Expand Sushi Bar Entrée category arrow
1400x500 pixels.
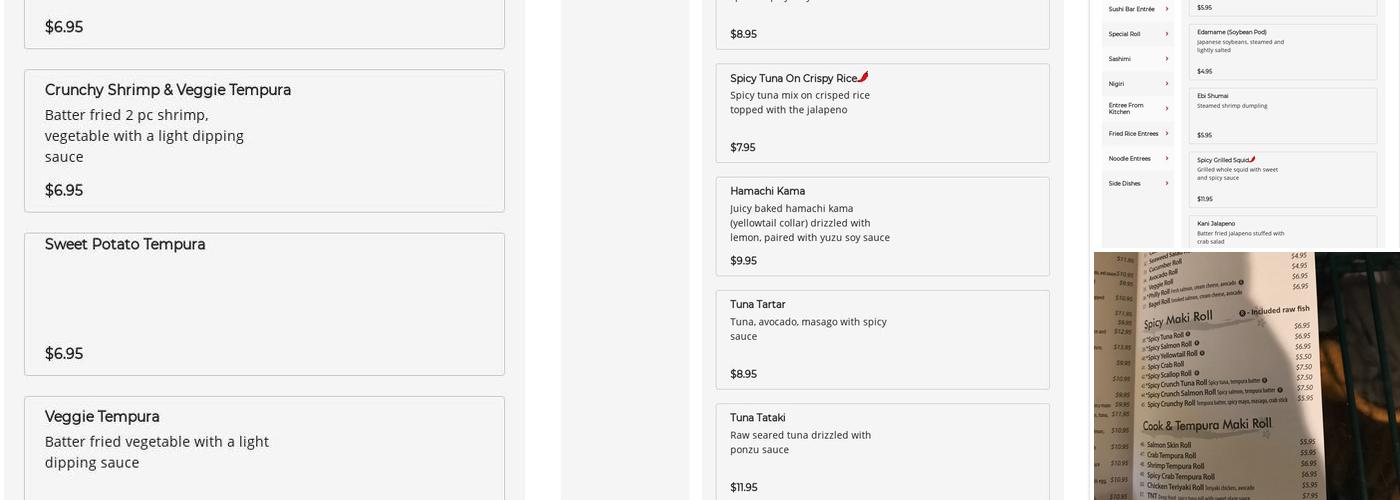1167,9
